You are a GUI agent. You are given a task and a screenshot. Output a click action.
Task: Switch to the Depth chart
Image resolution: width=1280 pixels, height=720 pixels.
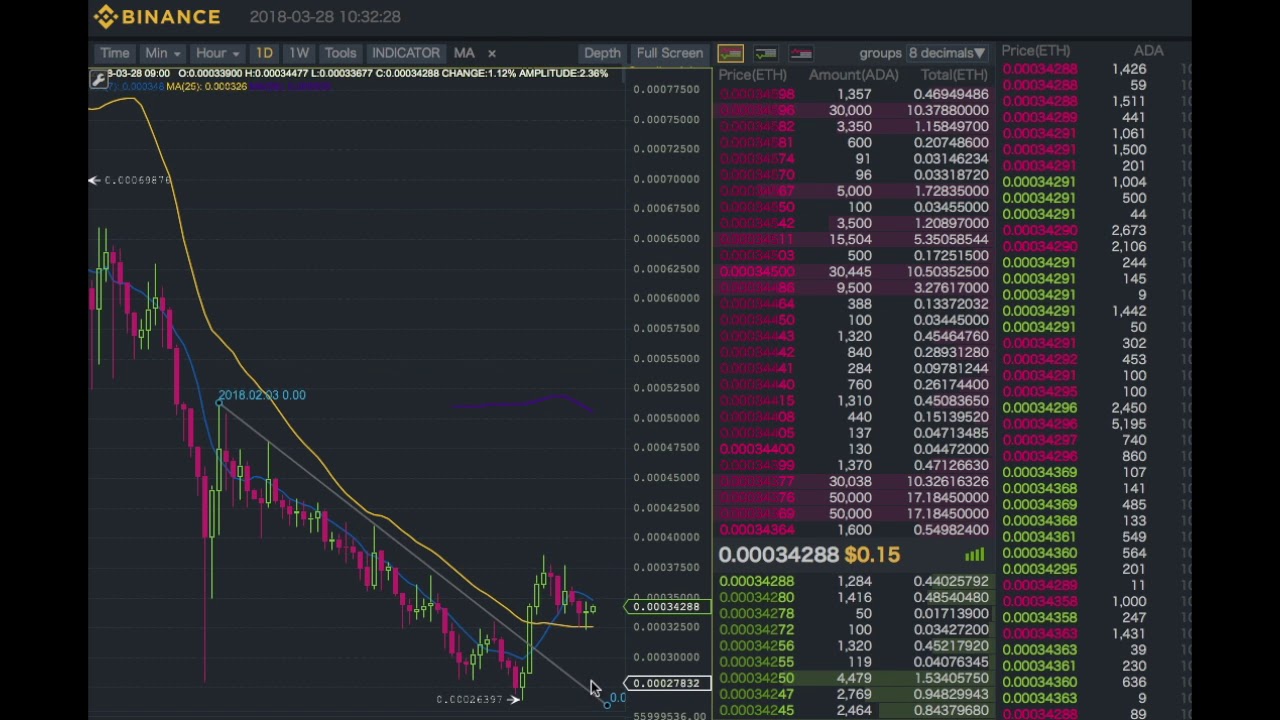click(x=602, y=53)
